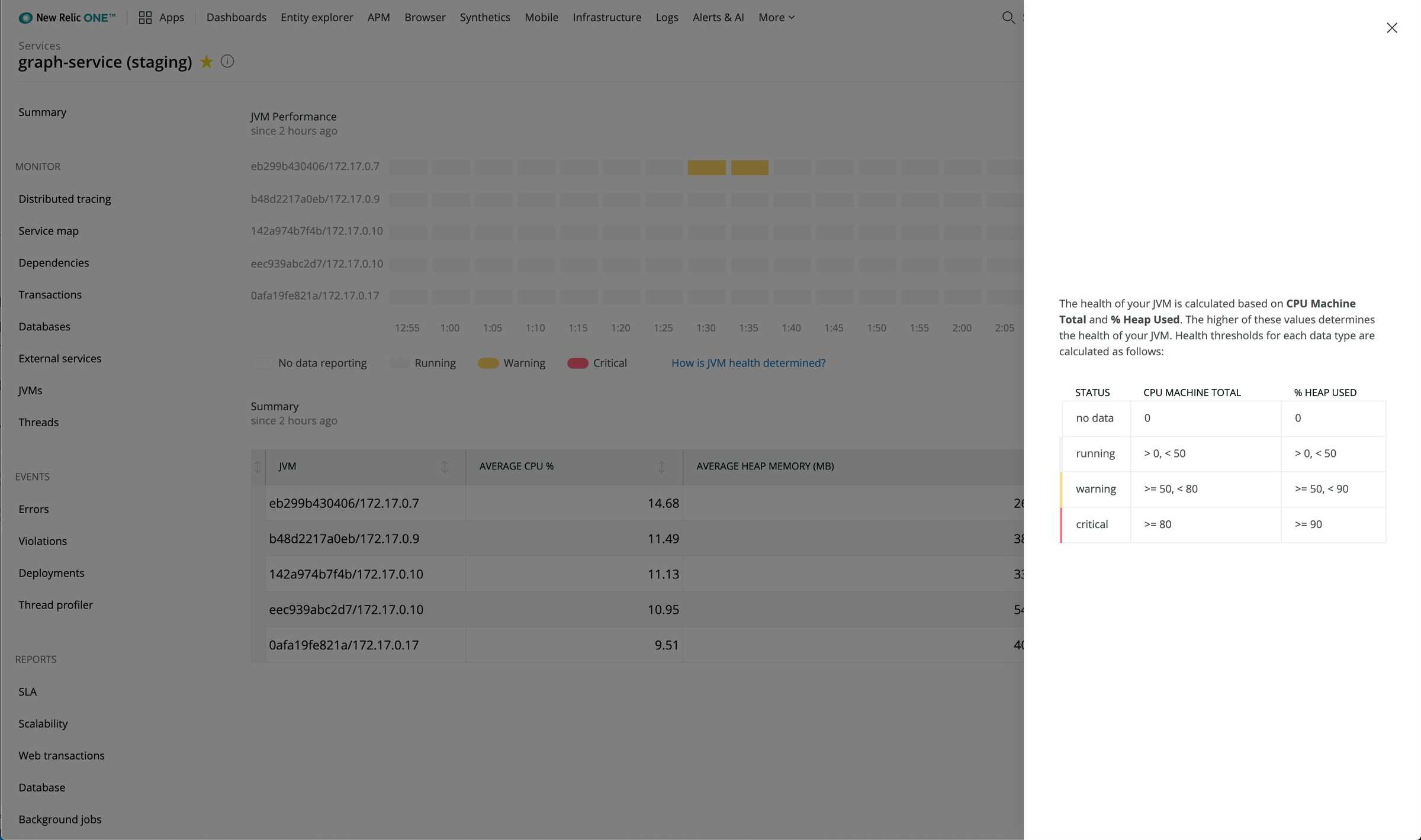Open the entity info icon beside title
The image size is (1421, 840).
click(x=227, y=62)
